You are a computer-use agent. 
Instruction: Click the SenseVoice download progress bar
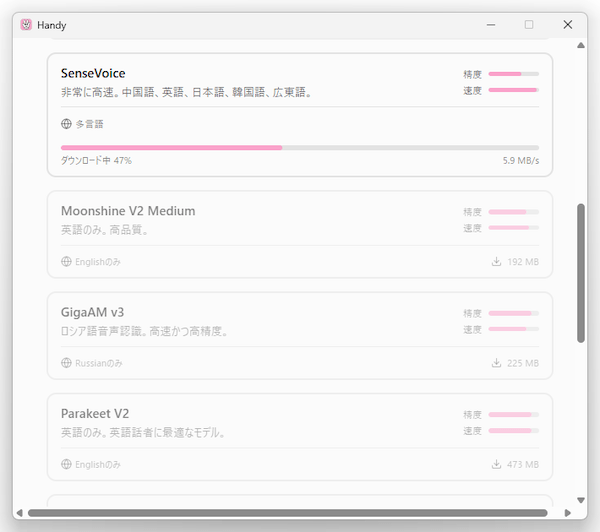click(299, 147)
